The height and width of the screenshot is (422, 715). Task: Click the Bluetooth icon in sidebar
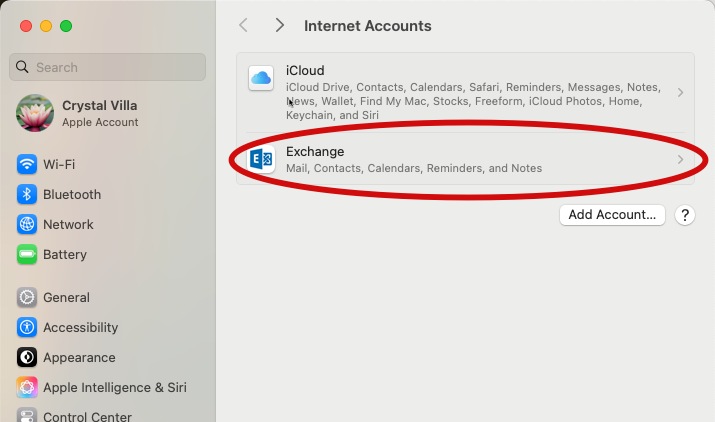coord(27,194)
